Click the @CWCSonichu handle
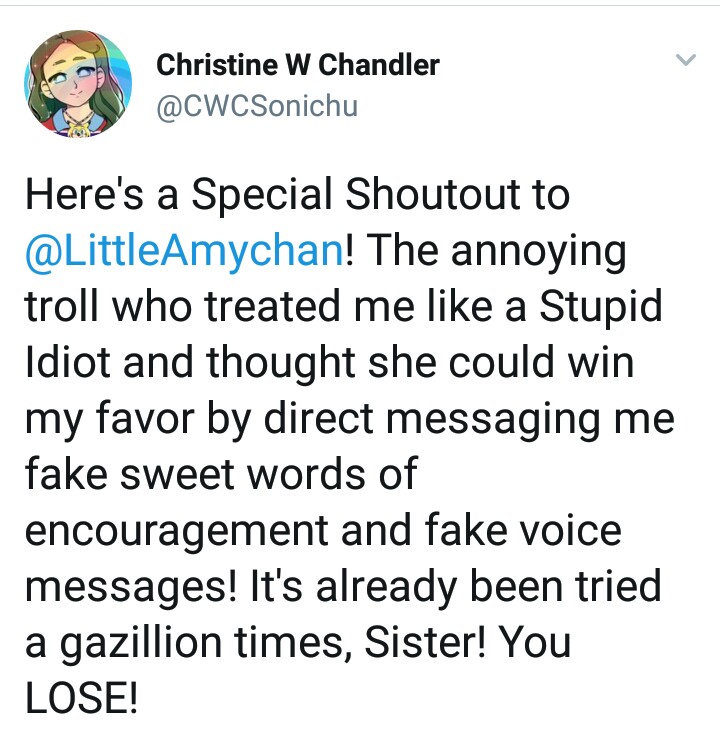This screenshot has width=720, height=750. 257,106
